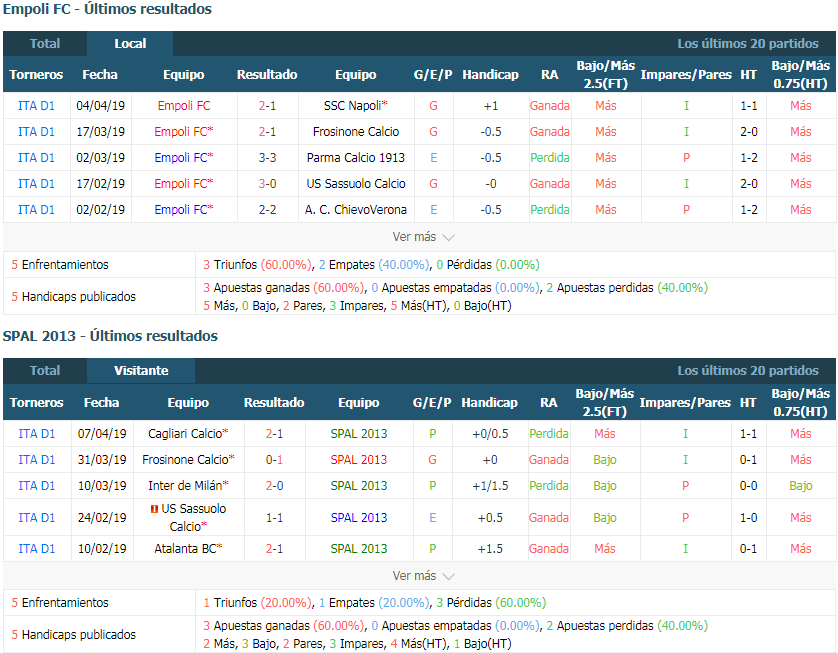
Task: Click 2-2 result against ChievoVerona
Action: tap(267, 209)
